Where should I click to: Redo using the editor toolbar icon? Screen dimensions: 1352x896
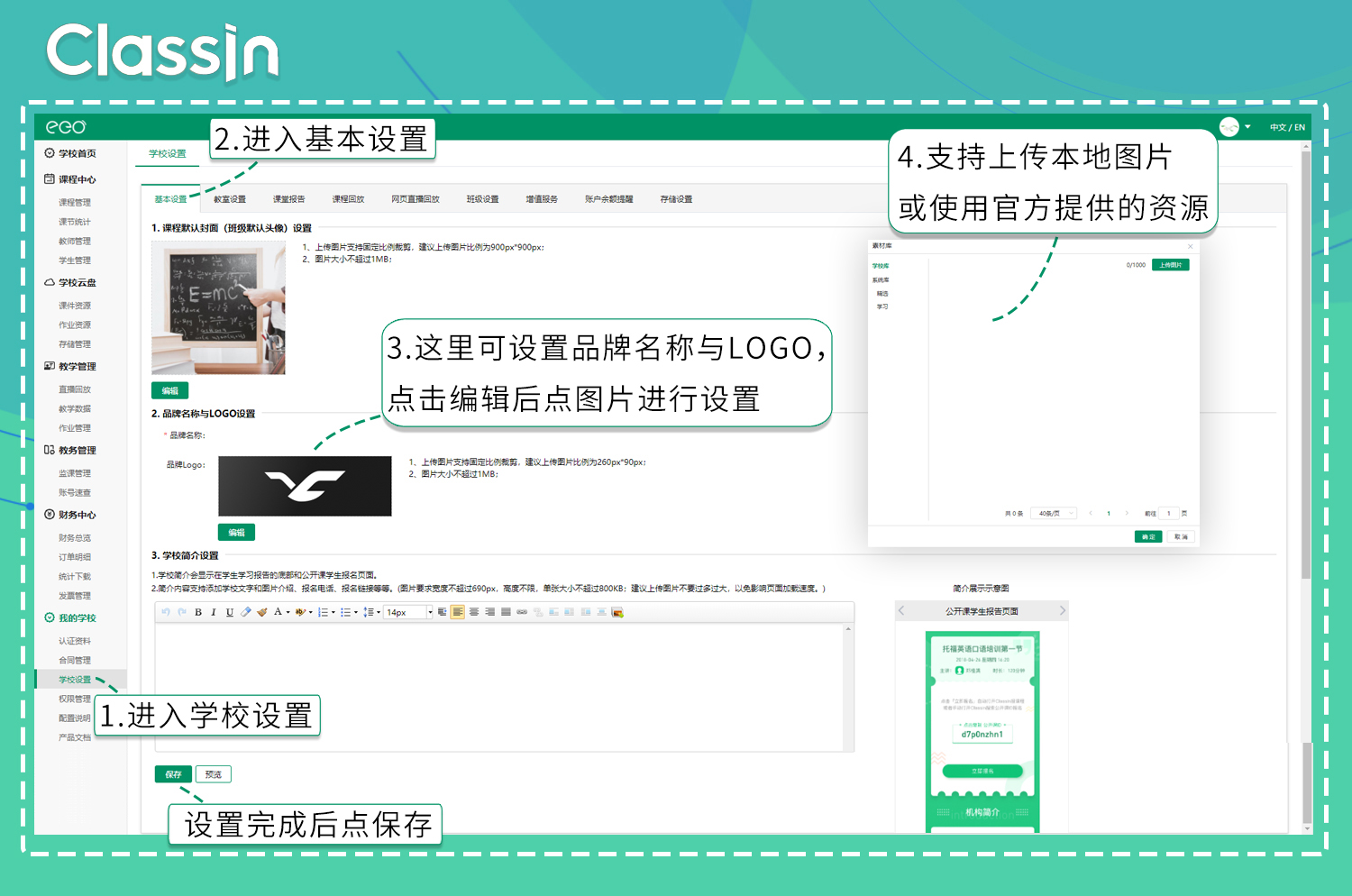point(182,612)
